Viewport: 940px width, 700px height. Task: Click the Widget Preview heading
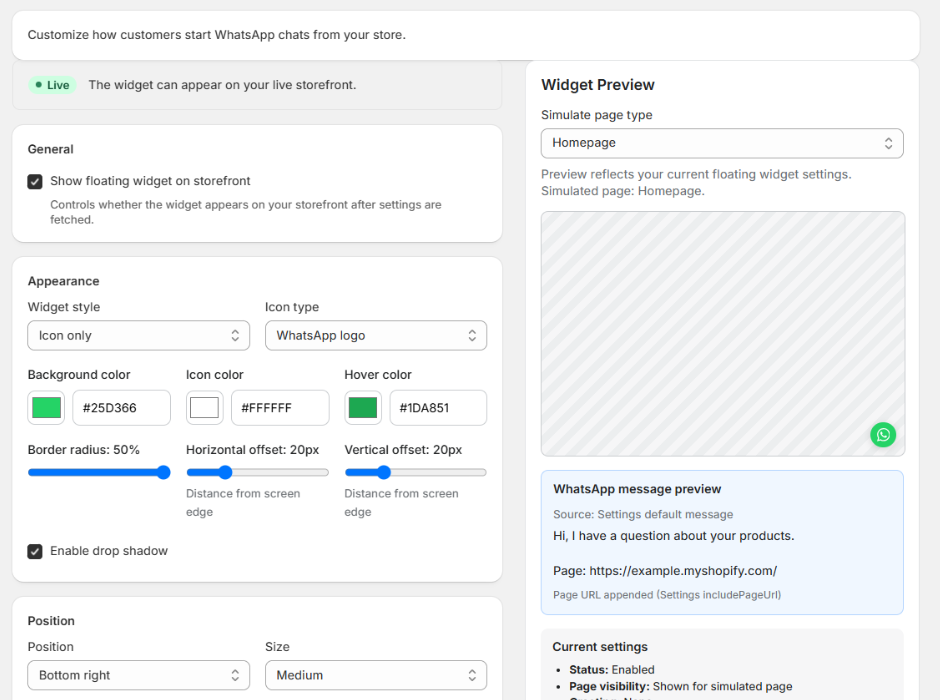click(x=598, y=85)
